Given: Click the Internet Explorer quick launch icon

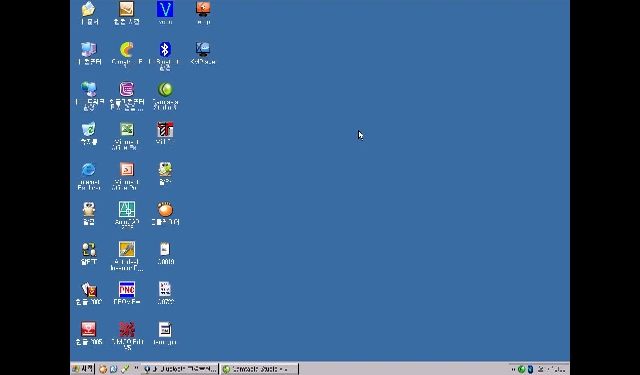Looking at the screenshot, I should pyautogui.click(x=113, y=369).
